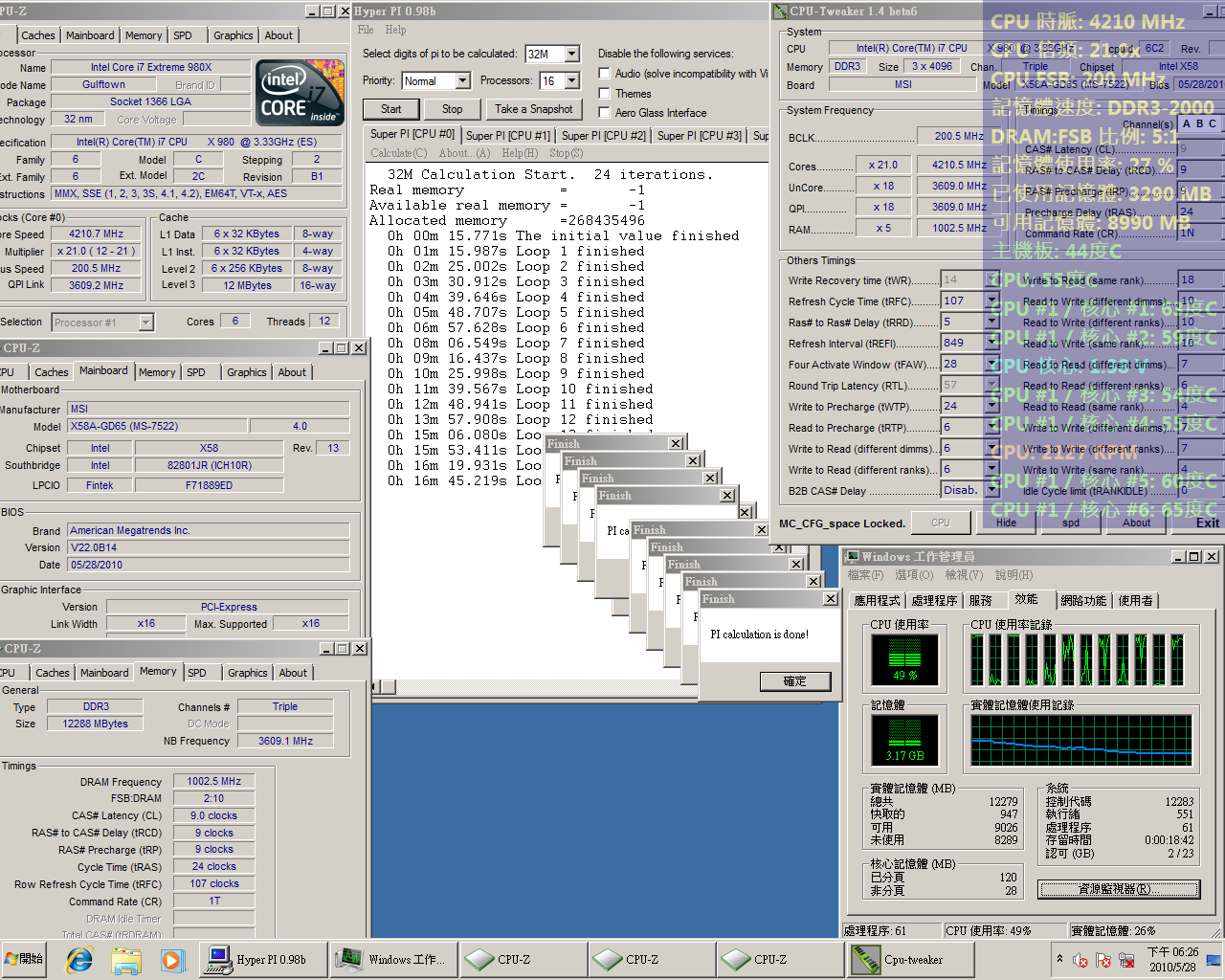
Task: Enable the Themes service checkbox
Action: point(604,93)
